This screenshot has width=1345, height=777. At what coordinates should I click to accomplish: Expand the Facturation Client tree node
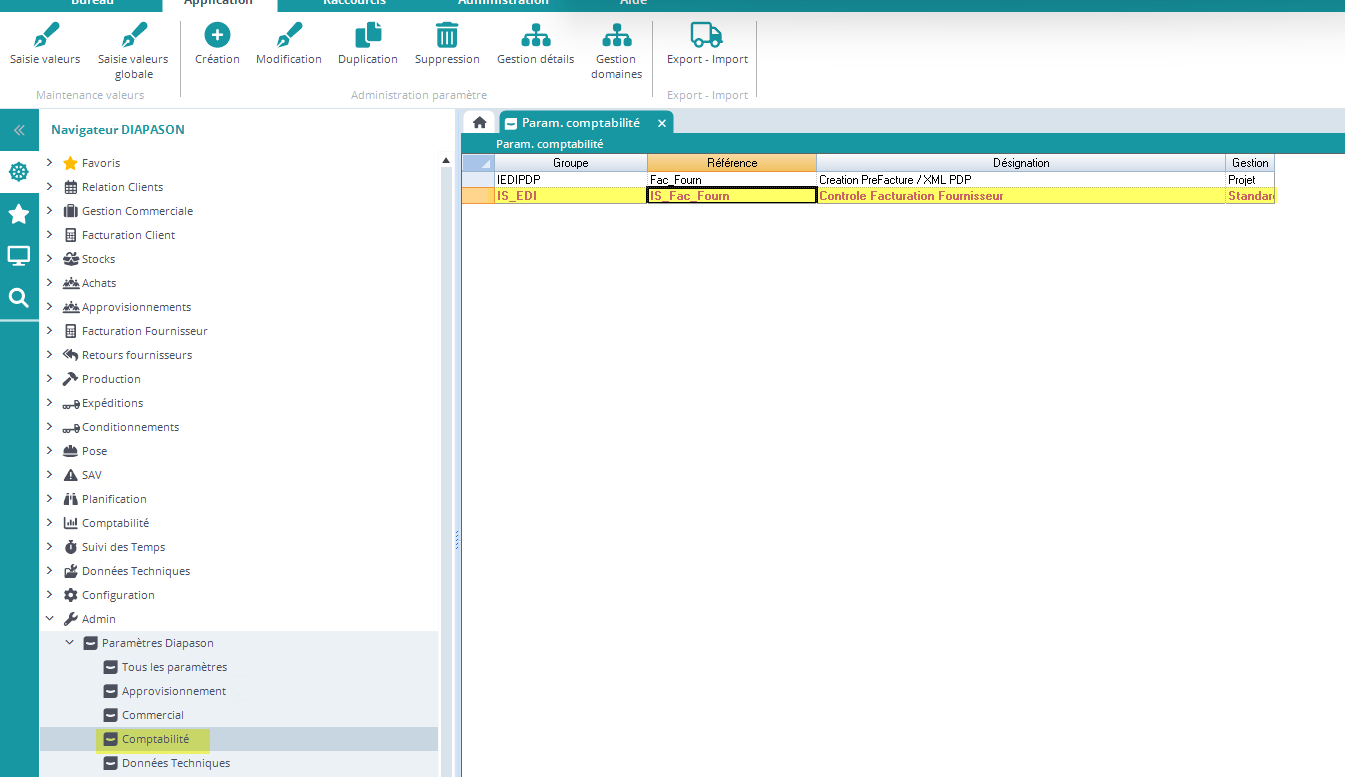point(50,235)
